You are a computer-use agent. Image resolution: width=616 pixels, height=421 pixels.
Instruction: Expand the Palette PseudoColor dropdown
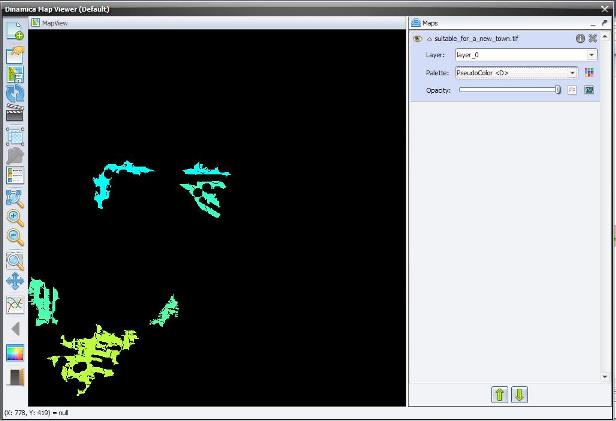click(573, 72)
